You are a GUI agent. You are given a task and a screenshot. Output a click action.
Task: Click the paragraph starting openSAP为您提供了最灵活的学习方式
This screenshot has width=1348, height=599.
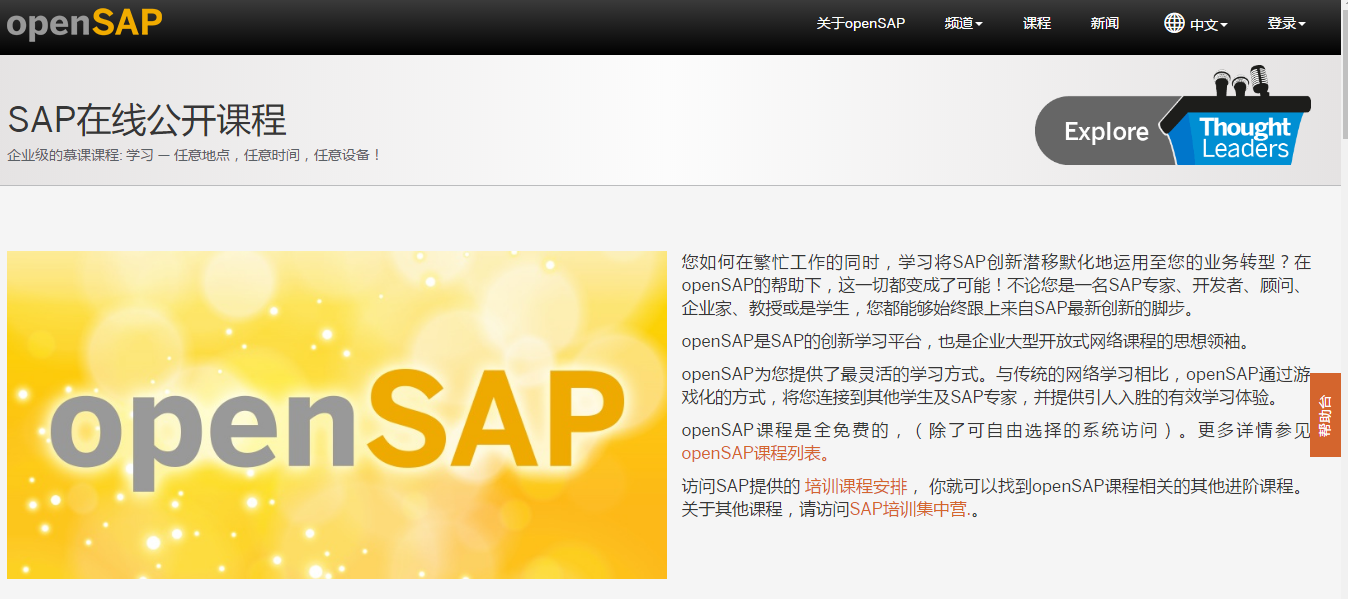(x=996, y=386)
